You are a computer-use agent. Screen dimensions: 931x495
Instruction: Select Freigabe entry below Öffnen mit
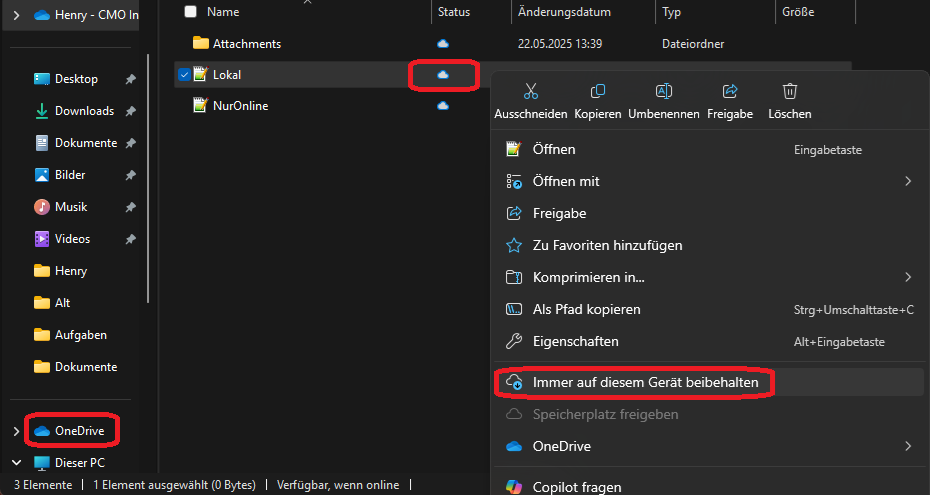coord(709,213)
